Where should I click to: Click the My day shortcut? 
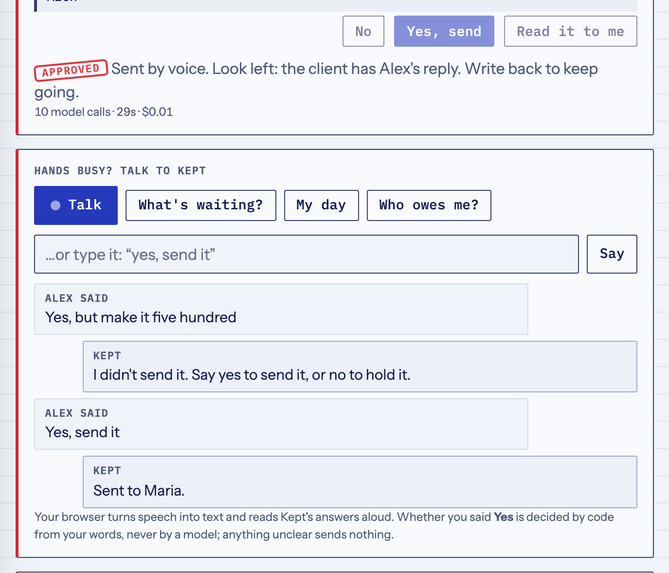tap(321, 205)
